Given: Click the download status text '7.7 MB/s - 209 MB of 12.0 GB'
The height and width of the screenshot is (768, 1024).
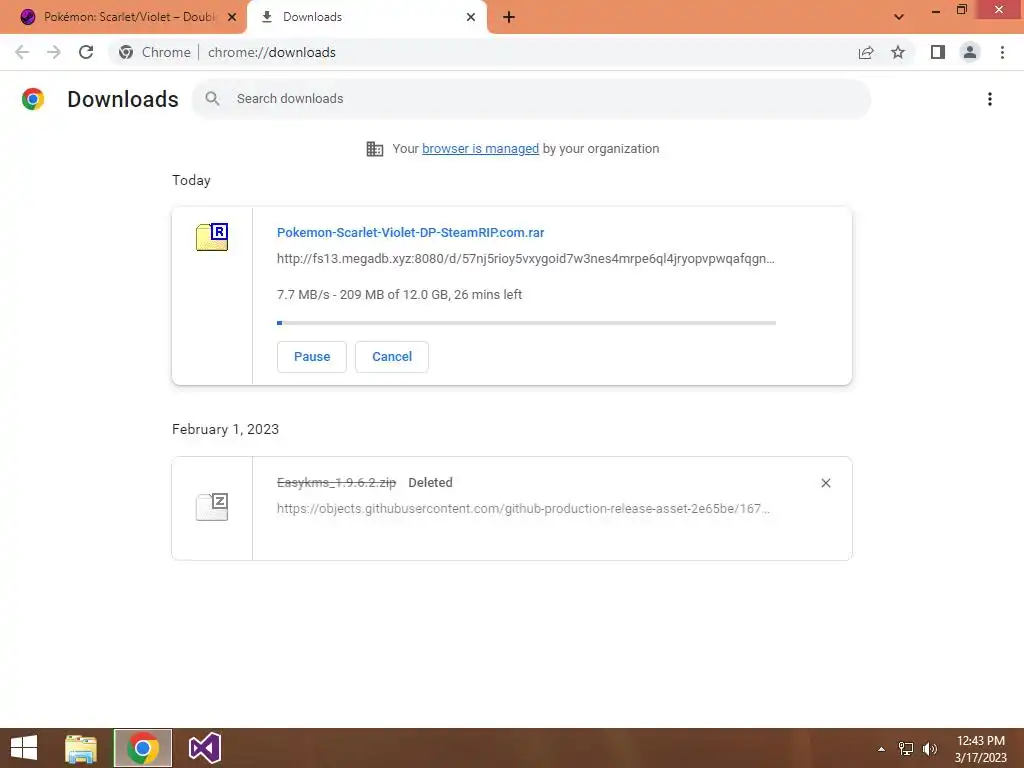Looking at the screenshot, I should click(362, 295).
